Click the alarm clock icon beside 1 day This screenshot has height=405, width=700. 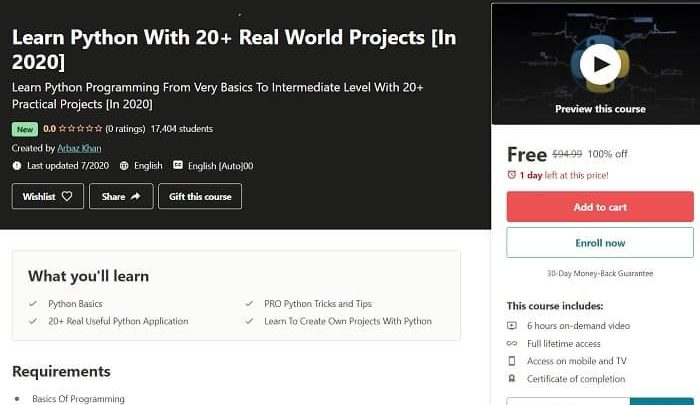click(512, 175)
